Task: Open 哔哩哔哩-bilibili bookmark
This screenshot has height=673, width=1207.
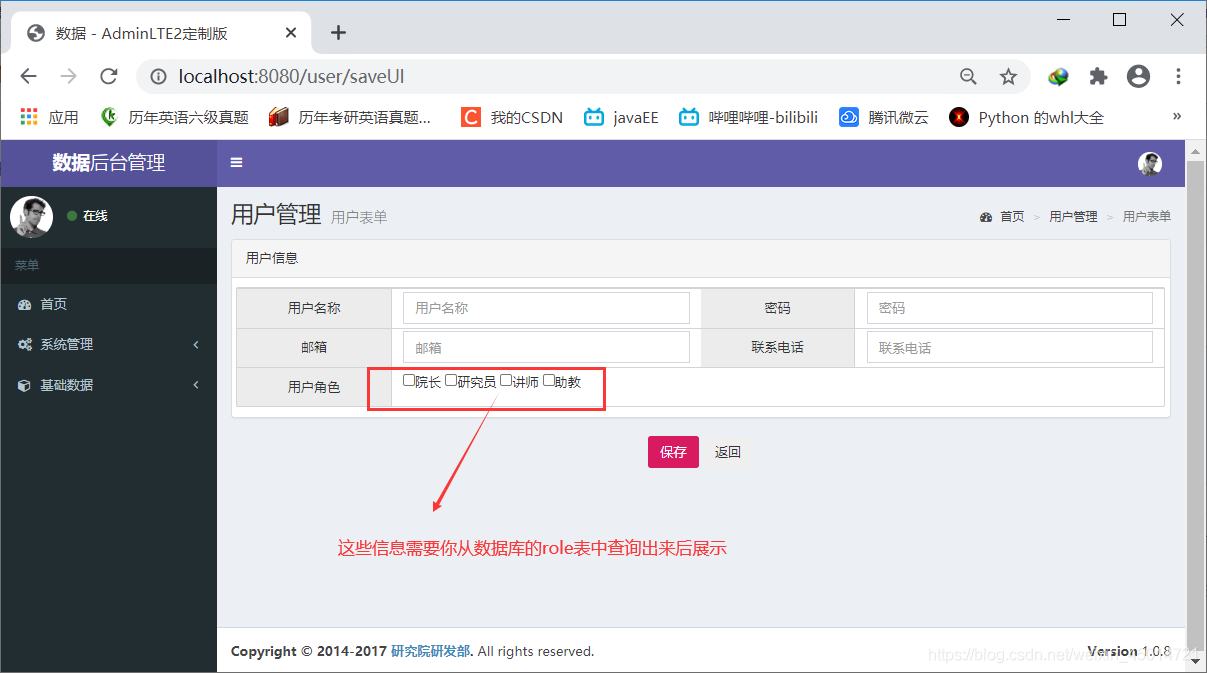Action: [x=748, y=117]
